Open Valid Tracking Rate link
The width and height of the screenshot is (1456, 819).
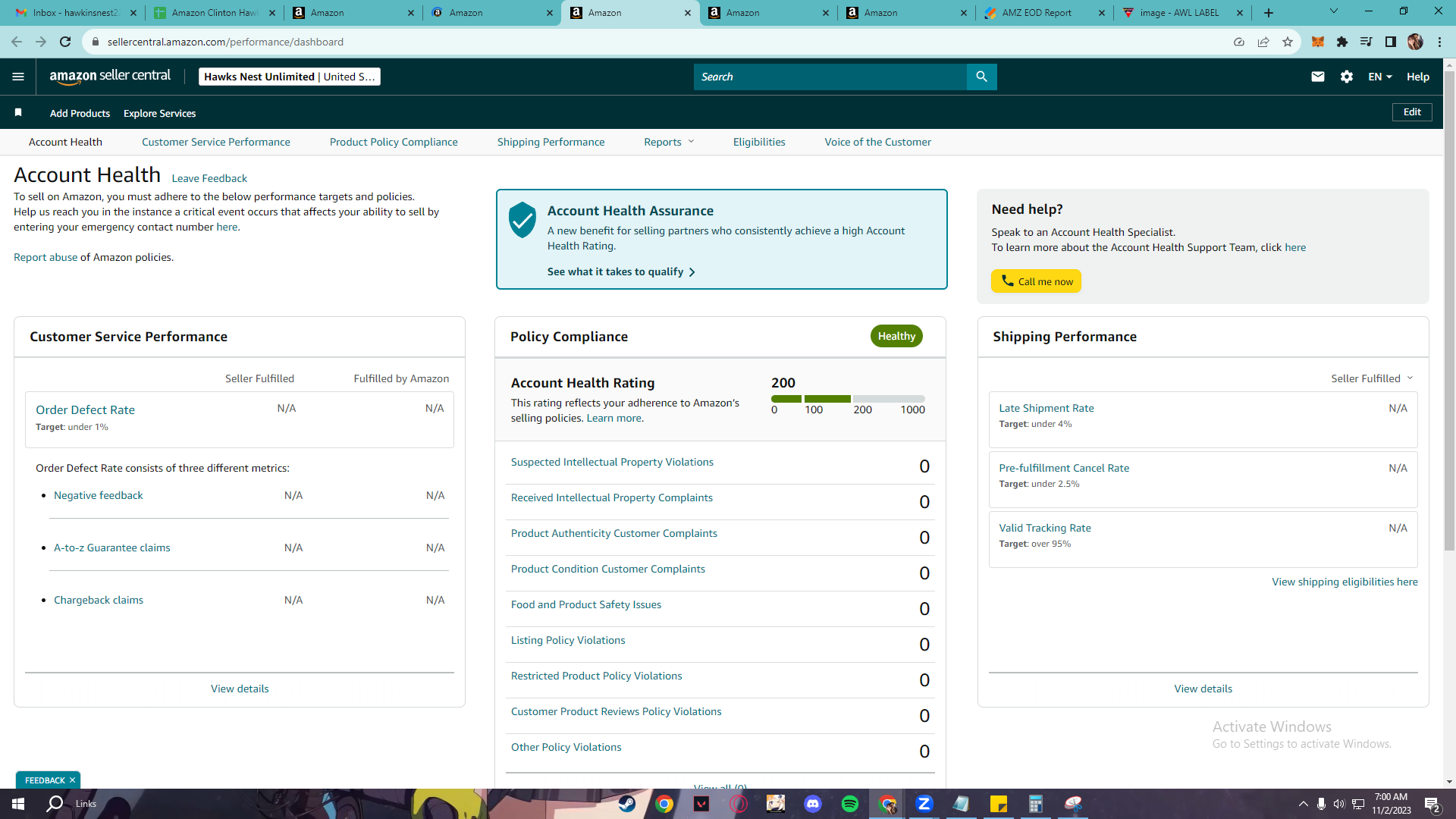(1045, 528)
